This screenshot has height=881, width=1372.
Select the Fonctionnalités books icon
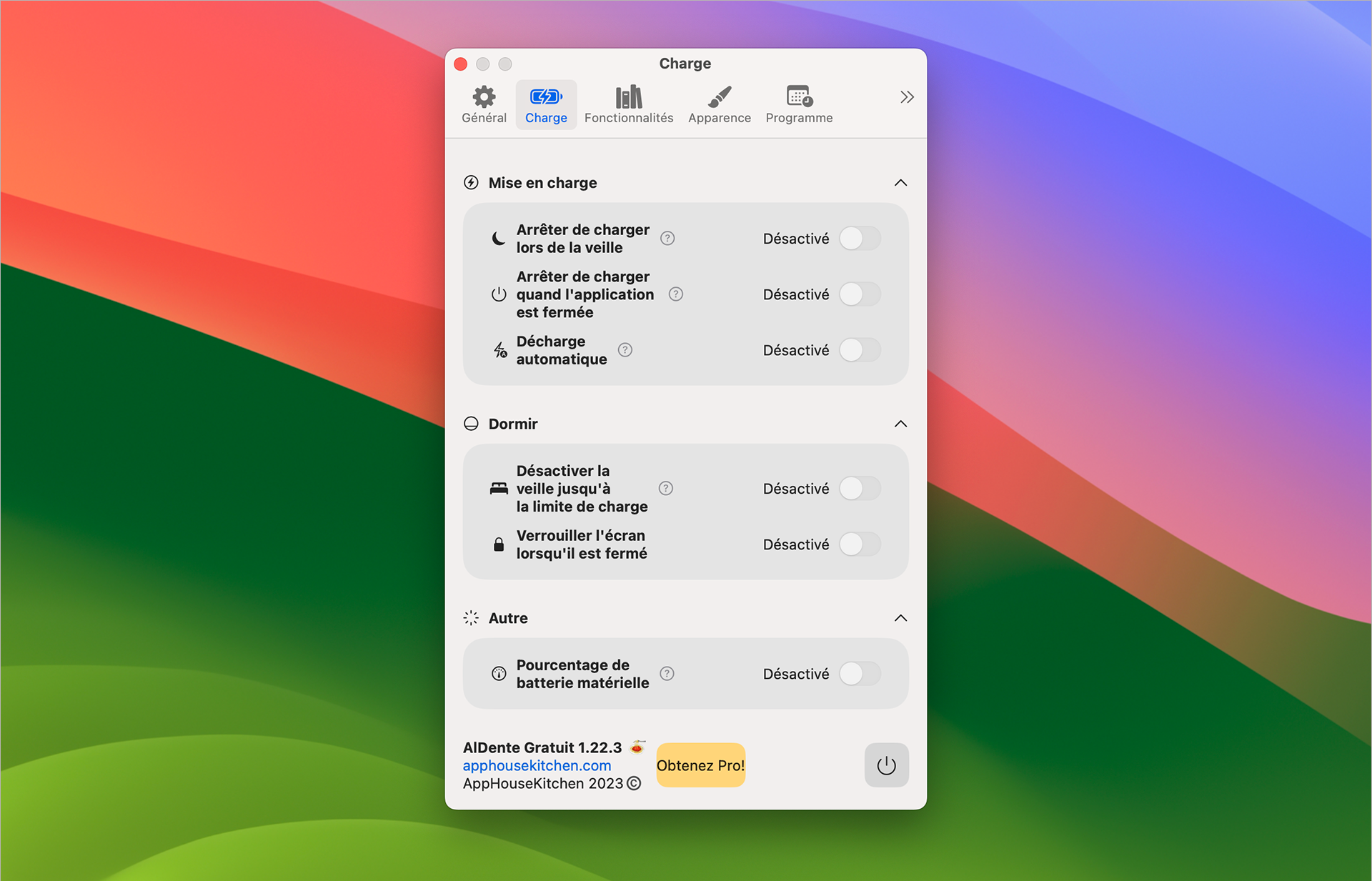(628, 97)
